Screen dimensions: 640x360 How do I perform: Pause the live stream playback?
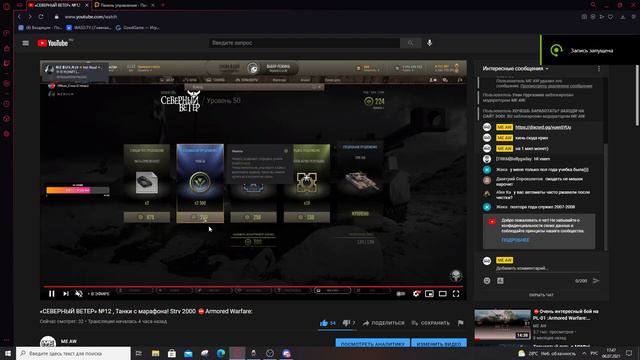(x=52, y=293)
